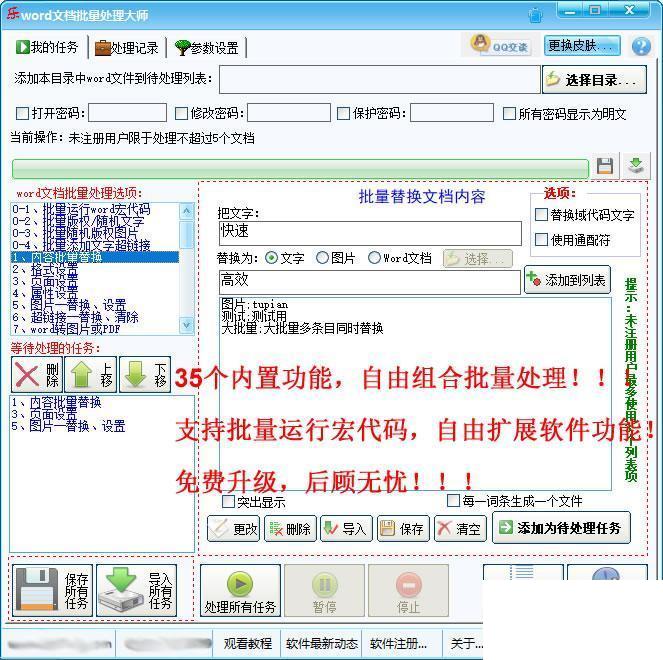
Task: Click the 把文字 field containing 快速
Action: tap(370, 233)
